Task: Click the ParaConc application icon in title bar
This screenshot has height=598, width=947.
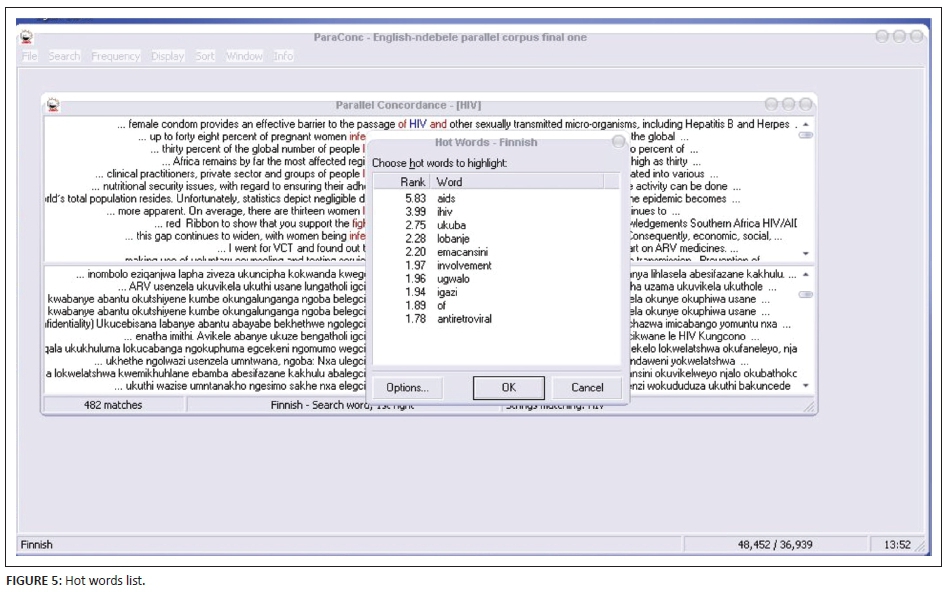Action: [27, 37]
